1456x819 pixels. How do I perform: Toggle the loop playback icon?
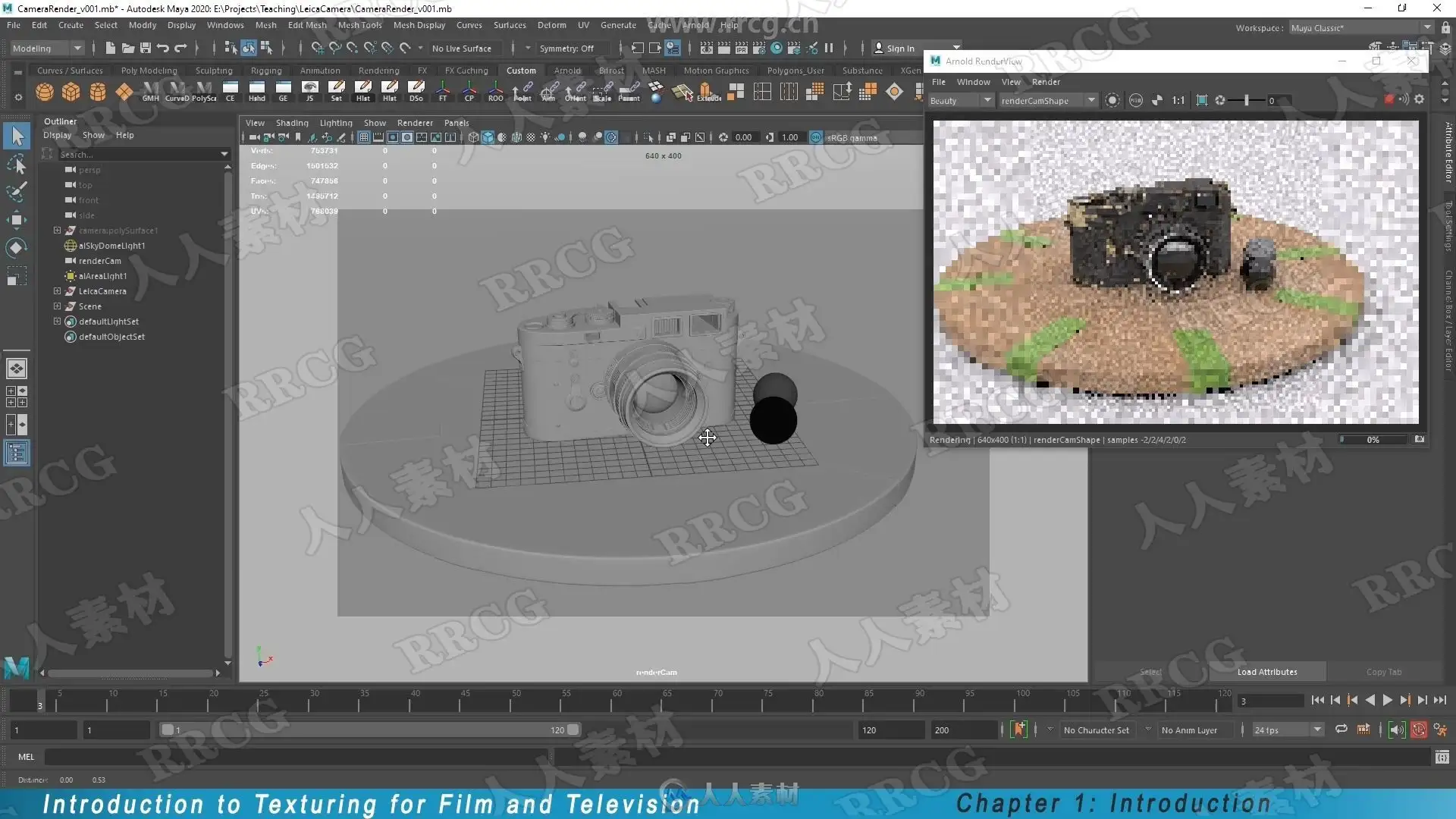[1341, 730]
